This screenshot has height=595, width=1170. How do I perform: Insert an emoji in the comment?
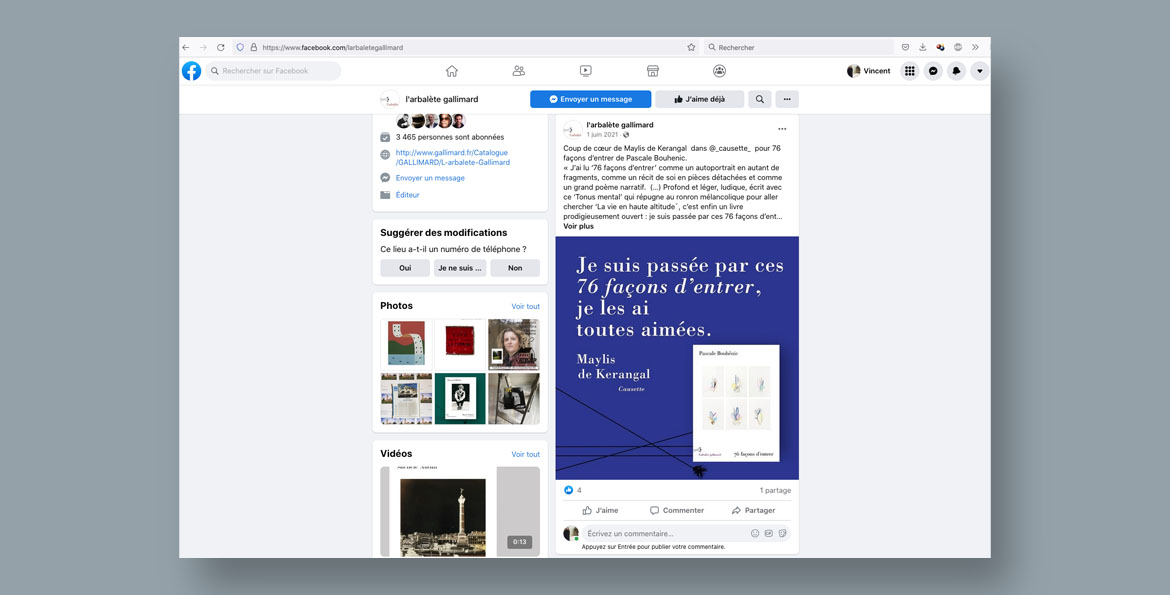point(755,533)
